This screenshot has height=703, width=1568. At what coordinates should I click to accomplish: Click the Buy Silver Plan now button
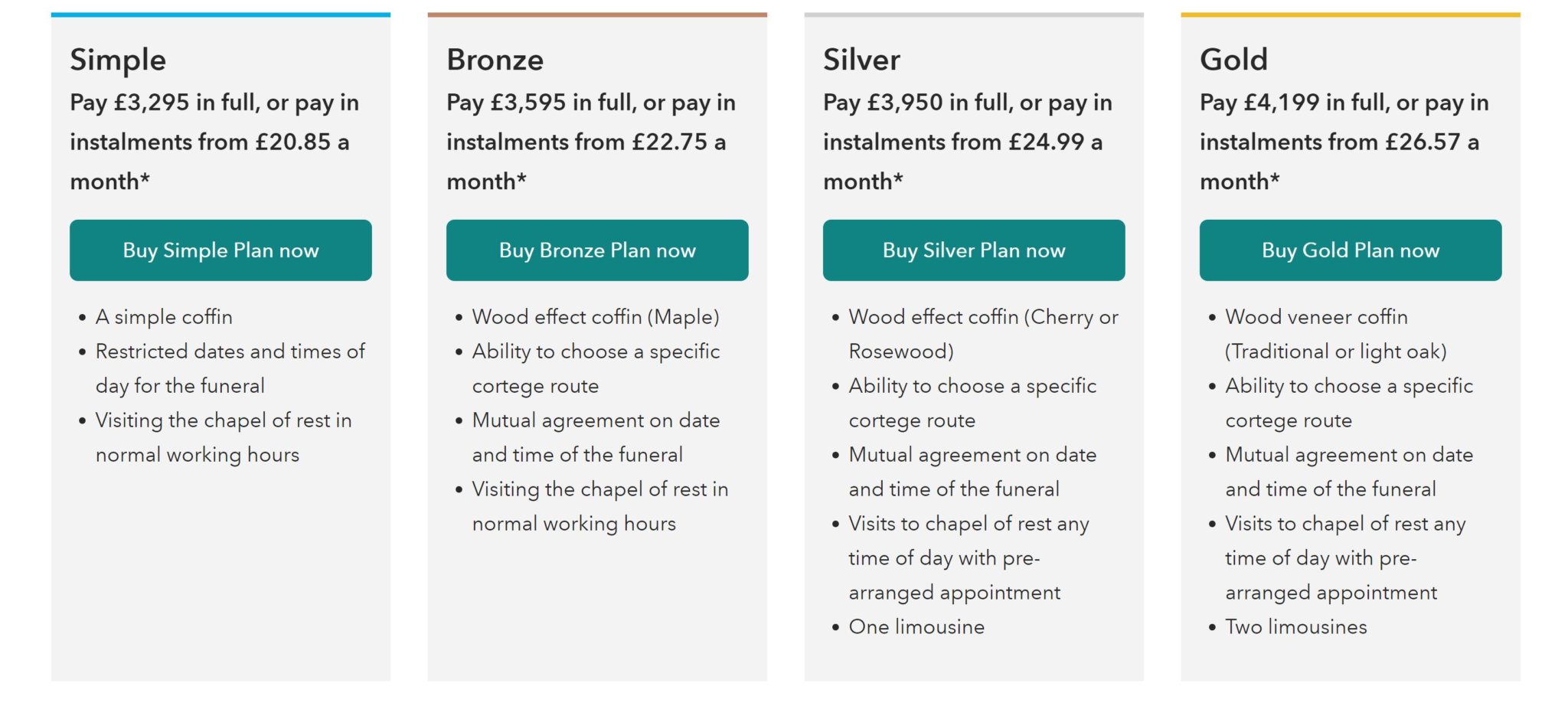point(973,250)
